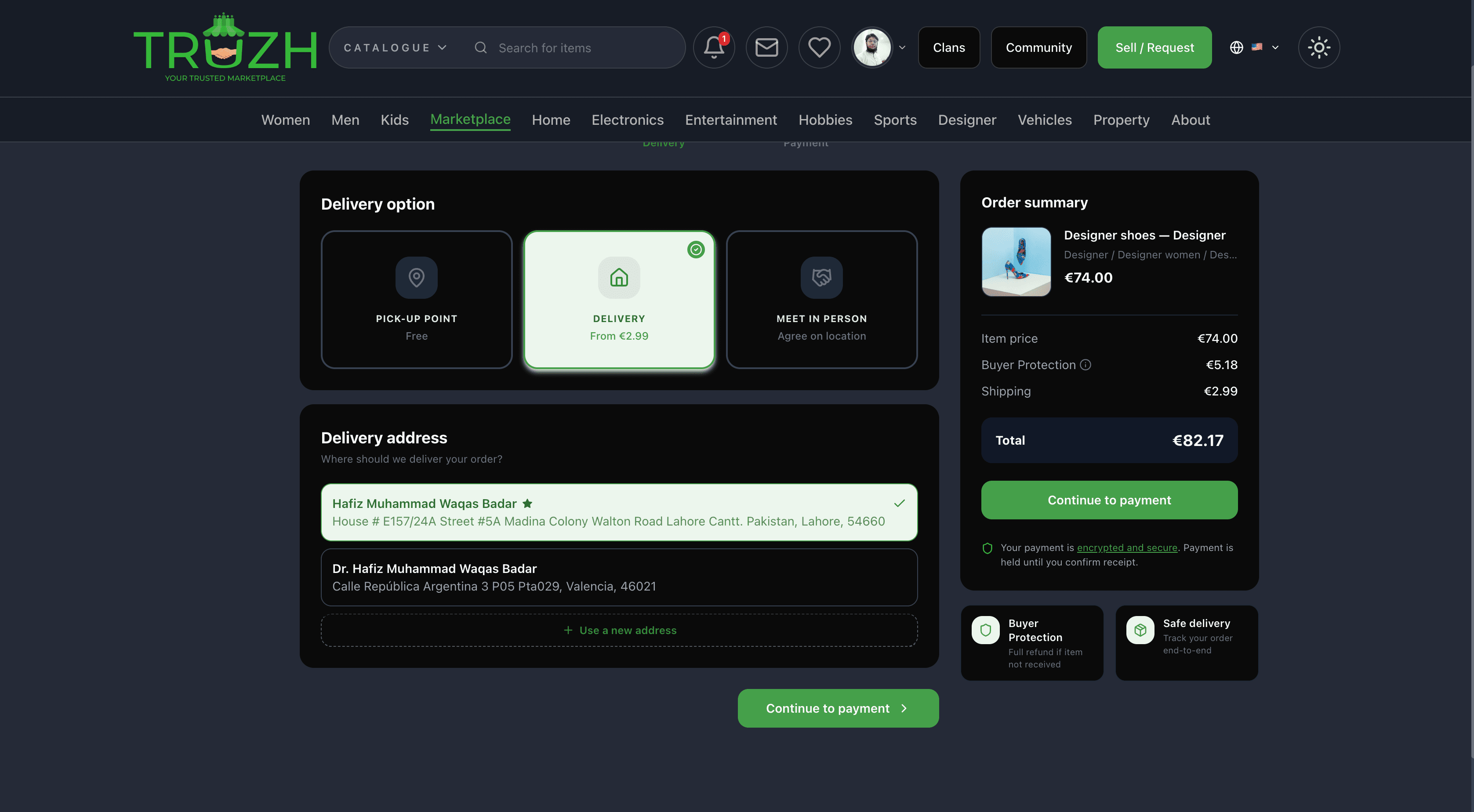Click the Buyer Protection €5.18 amount

coord(1222,365)
